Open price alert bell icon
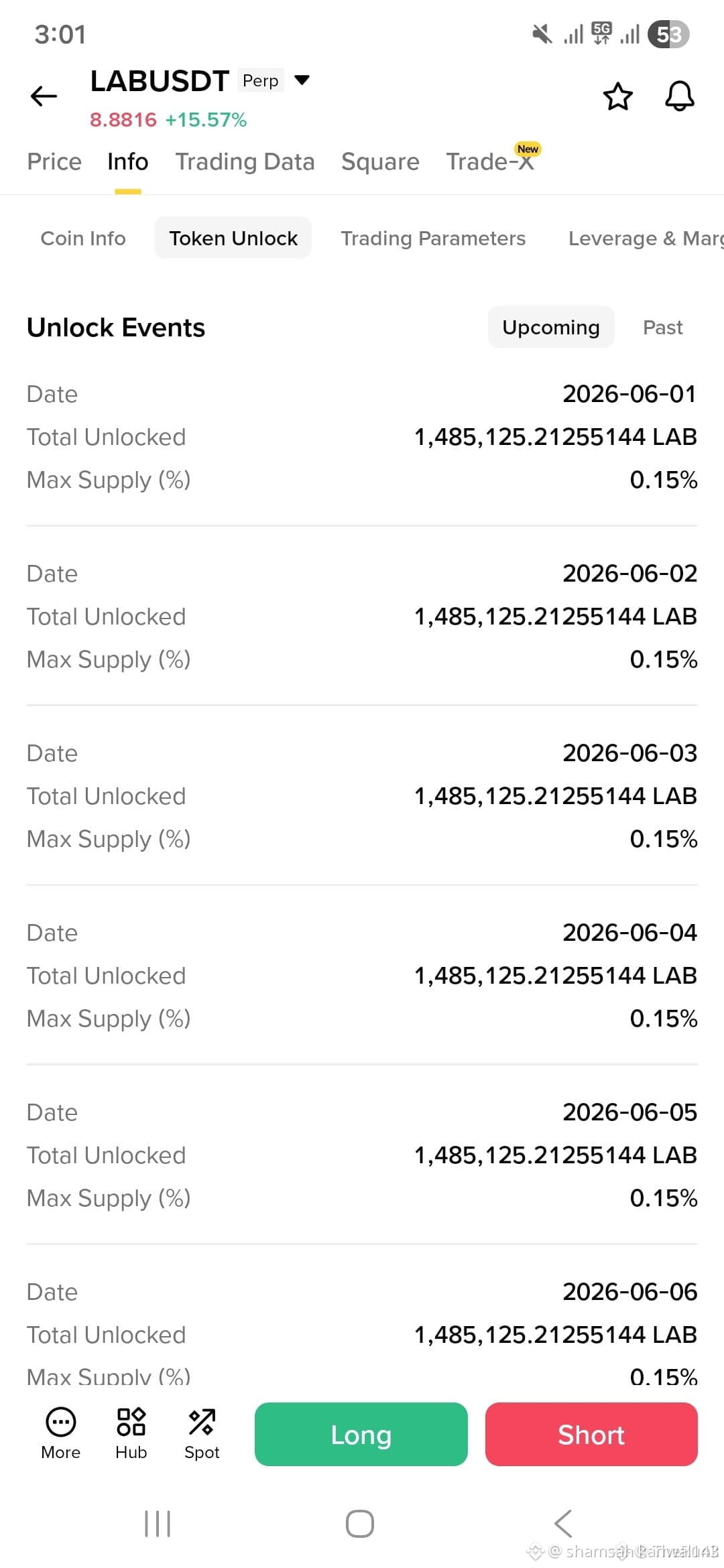 pos(679,96)
